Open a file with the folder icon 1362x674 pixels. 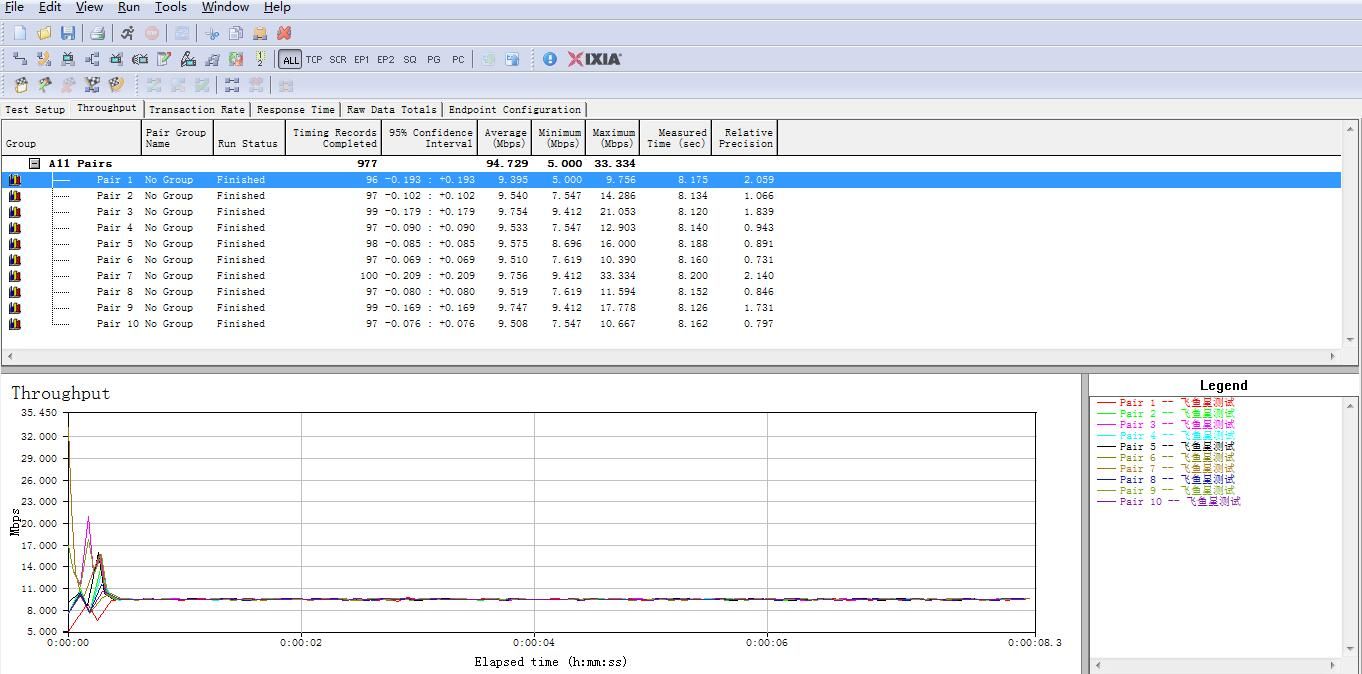coord(44,33)
